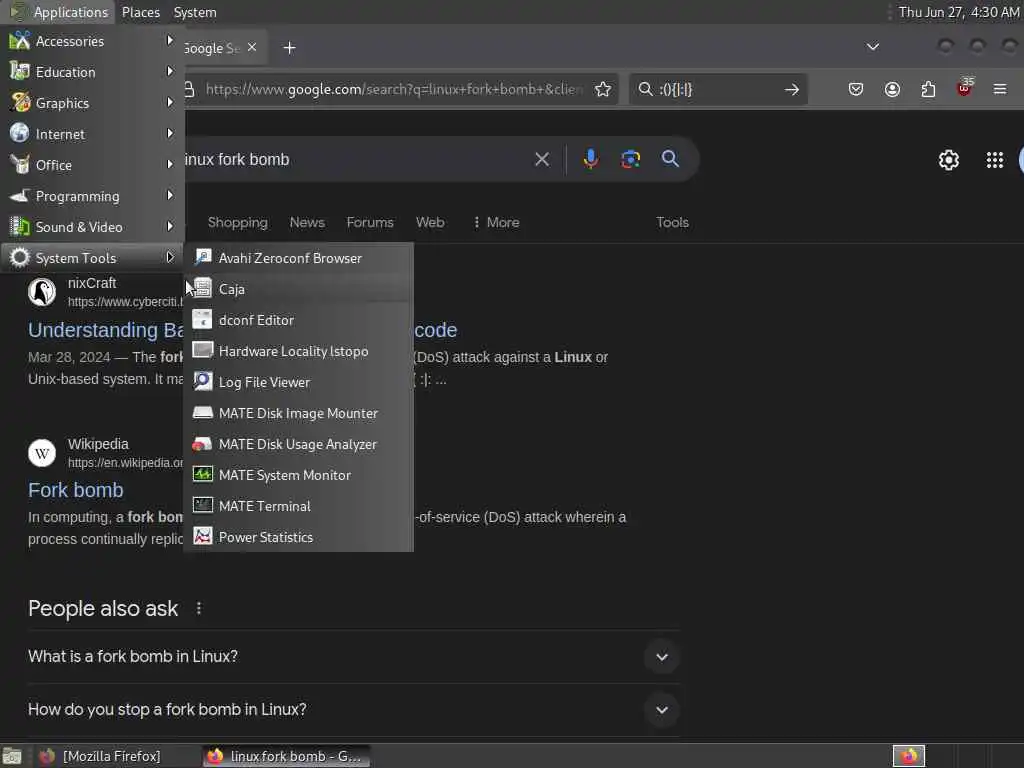The height and width of the screenshot is (768, 1024).
Task: Open Google search Tools
Action: pyautogui.click(x=672, y=223)
